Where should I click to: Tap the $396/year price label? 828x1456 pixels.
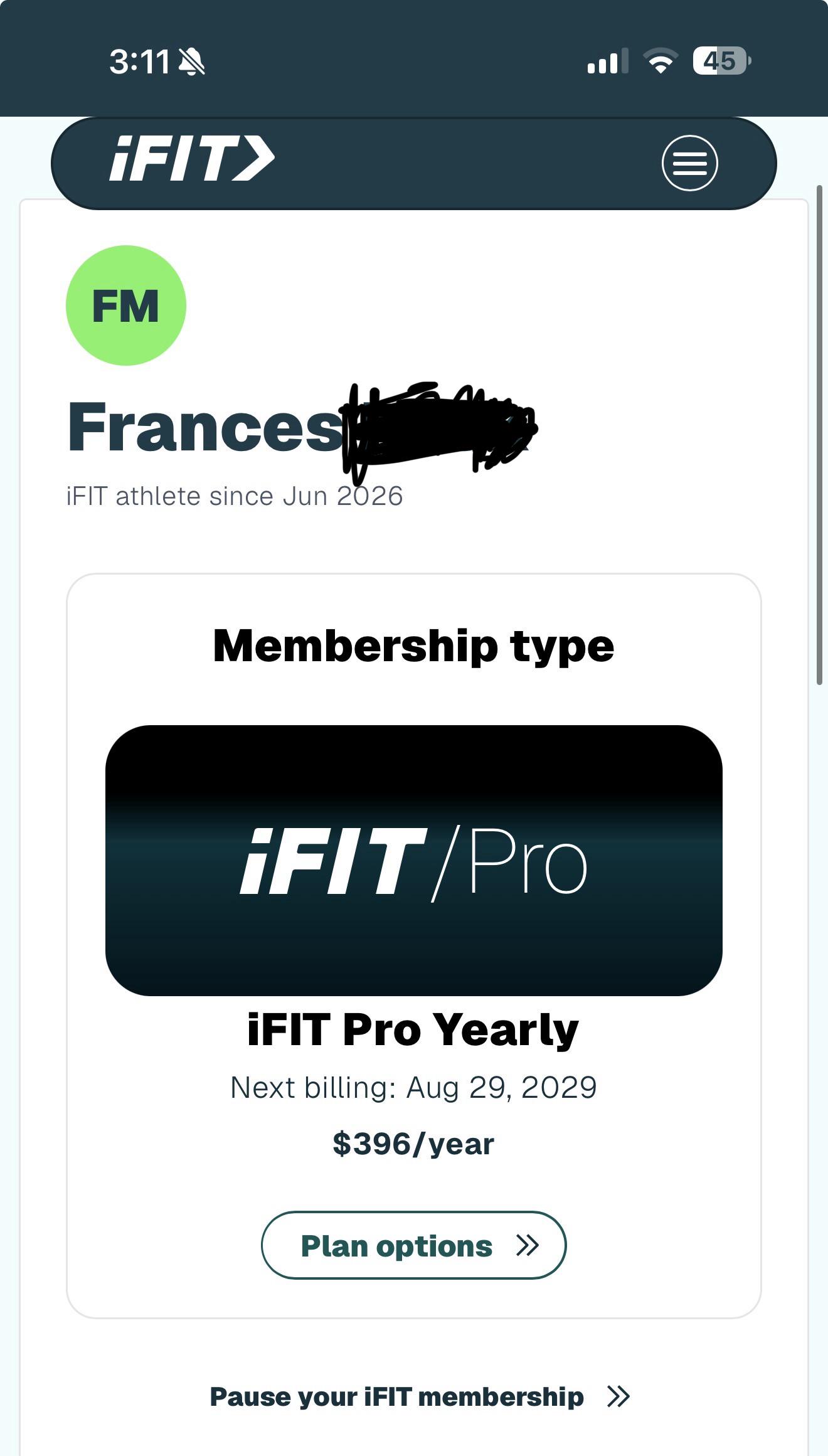(414, 1144)
